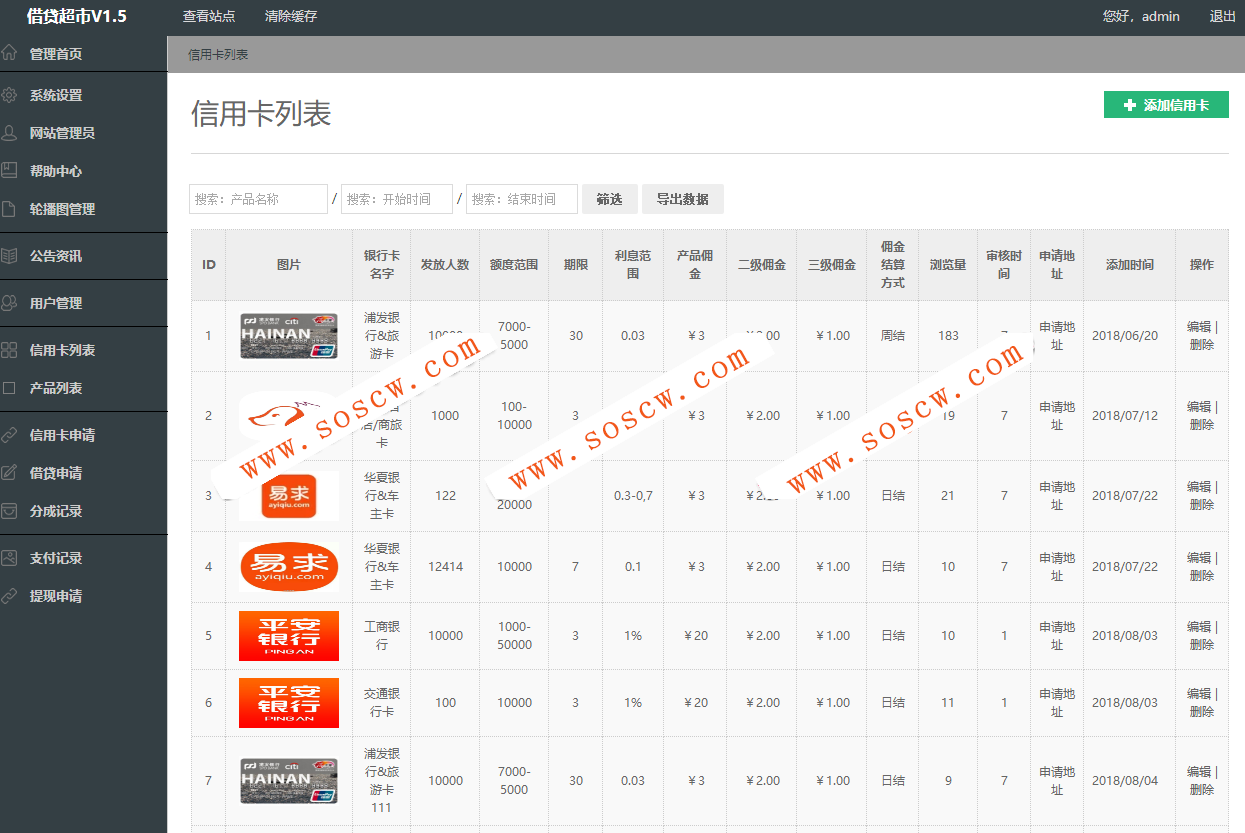Click 平安银行 image in row ID 6
1245x833 pixels.
(x=289, y=703)
